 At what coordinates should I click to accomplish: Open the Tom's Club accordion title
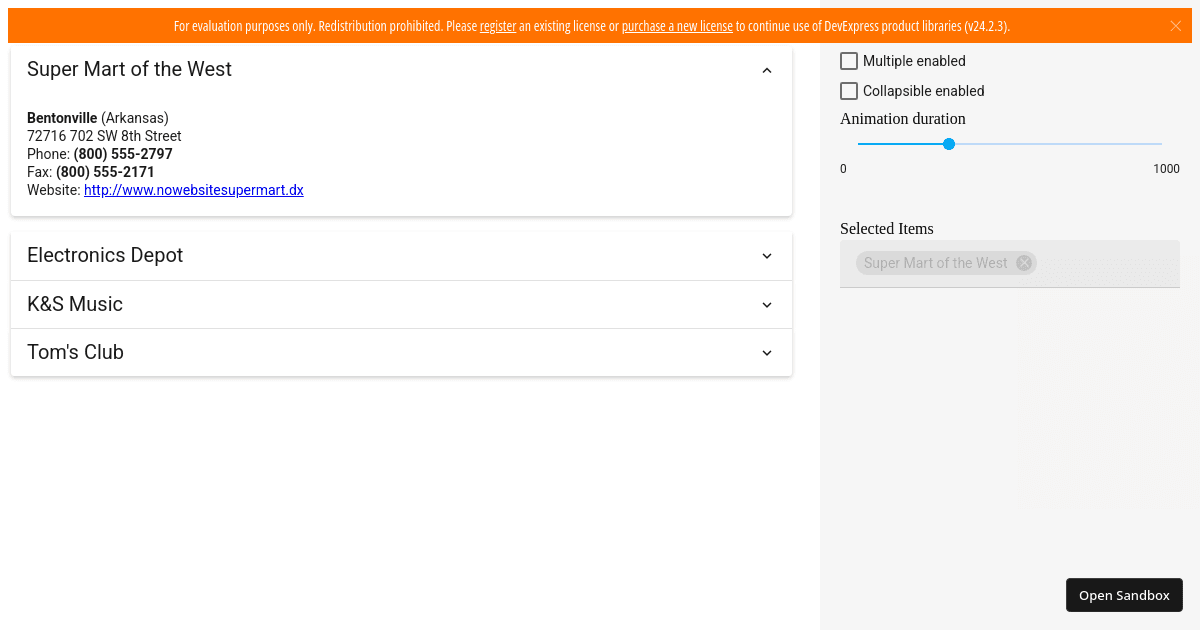tap(75, 352)
